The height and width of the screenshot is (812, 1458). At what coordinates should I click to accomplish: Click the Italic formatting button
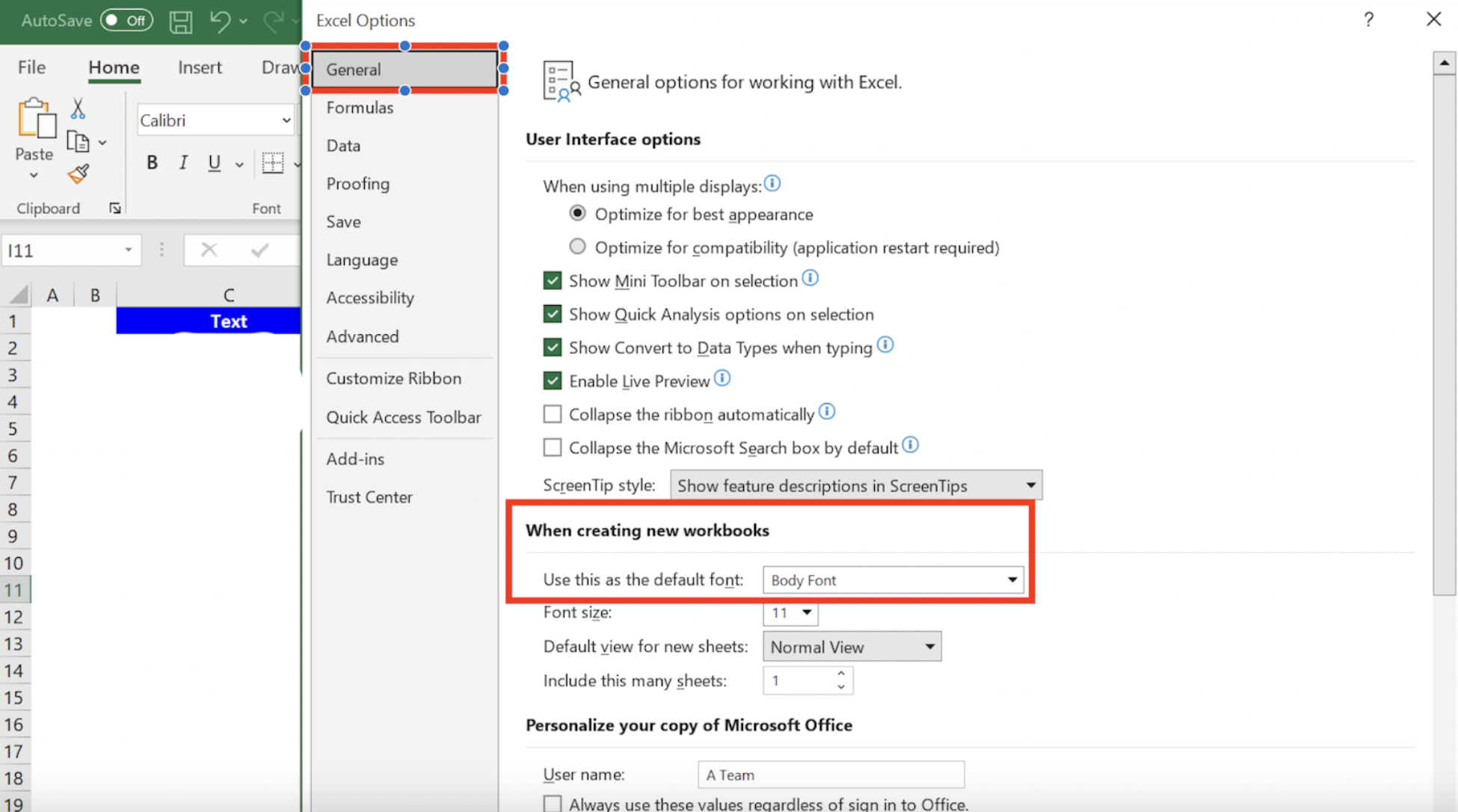click(183, 162)
